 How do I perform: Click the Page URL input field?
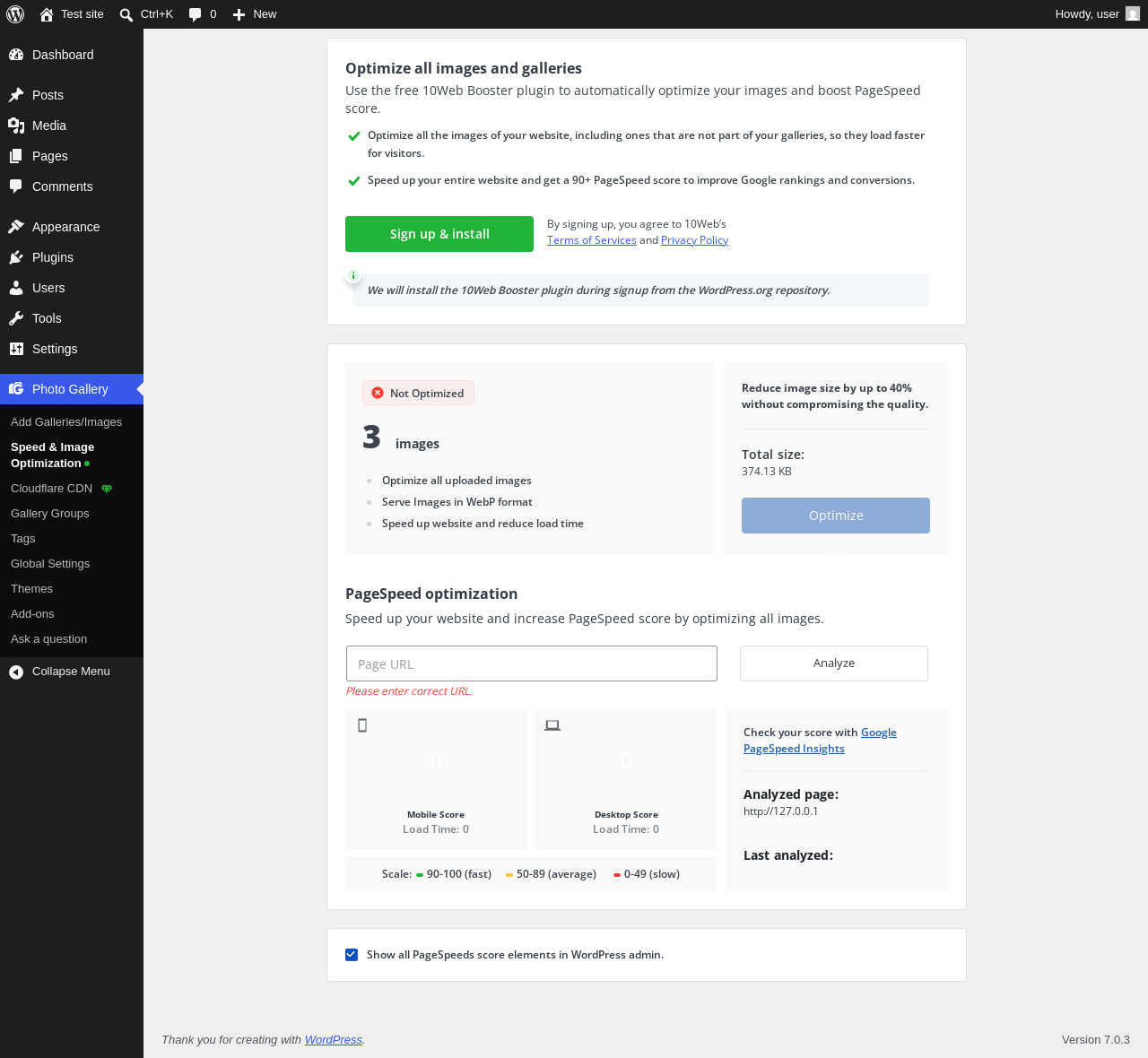[532, 663]
